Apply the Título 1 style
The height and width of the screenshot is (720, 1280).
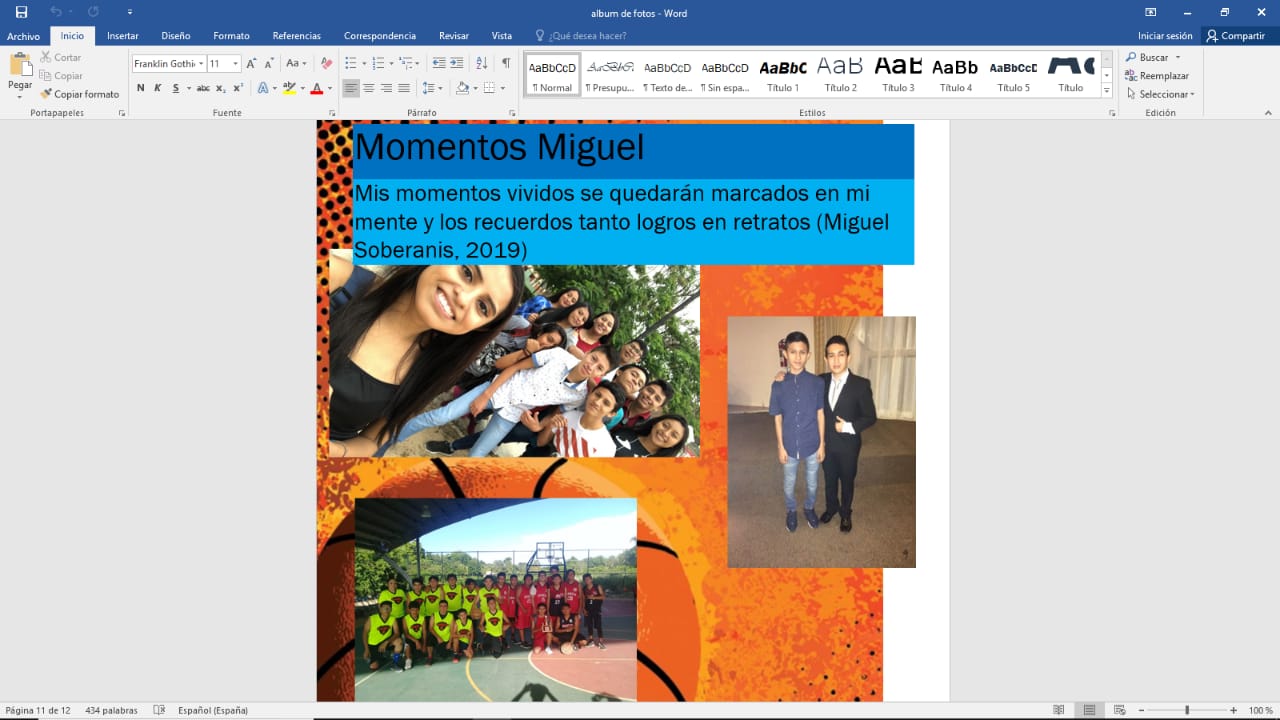[x=783, y=75]
